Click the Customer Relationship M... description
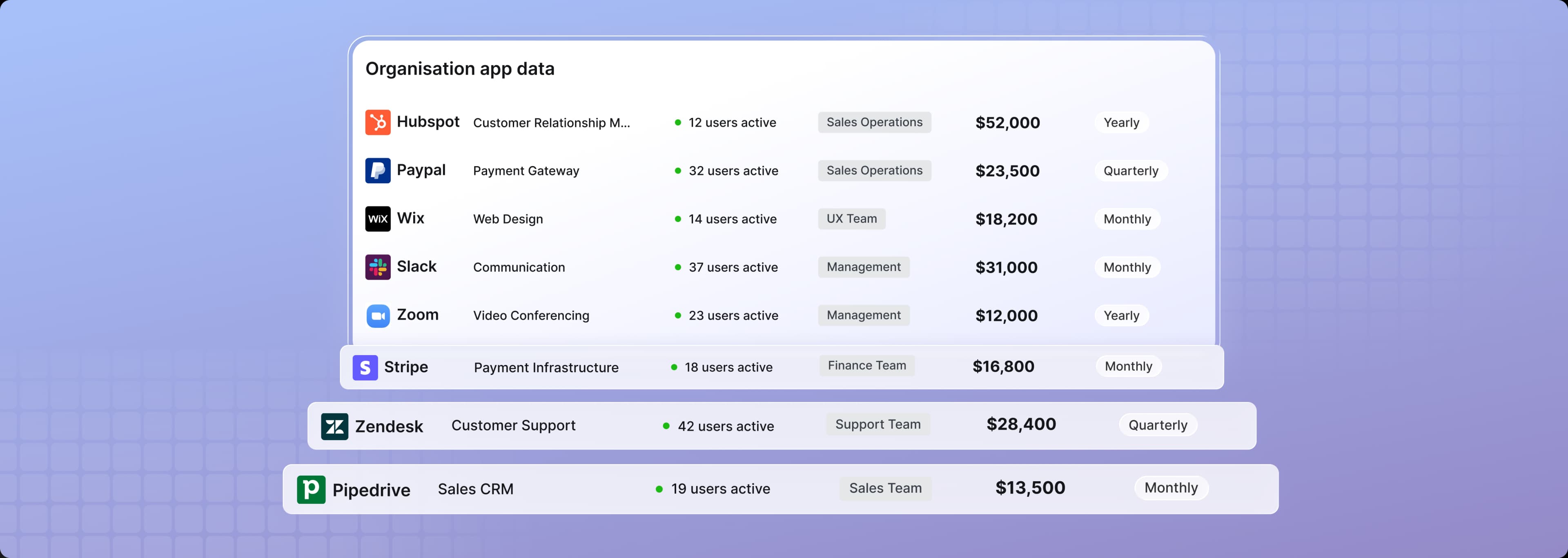 552,122
